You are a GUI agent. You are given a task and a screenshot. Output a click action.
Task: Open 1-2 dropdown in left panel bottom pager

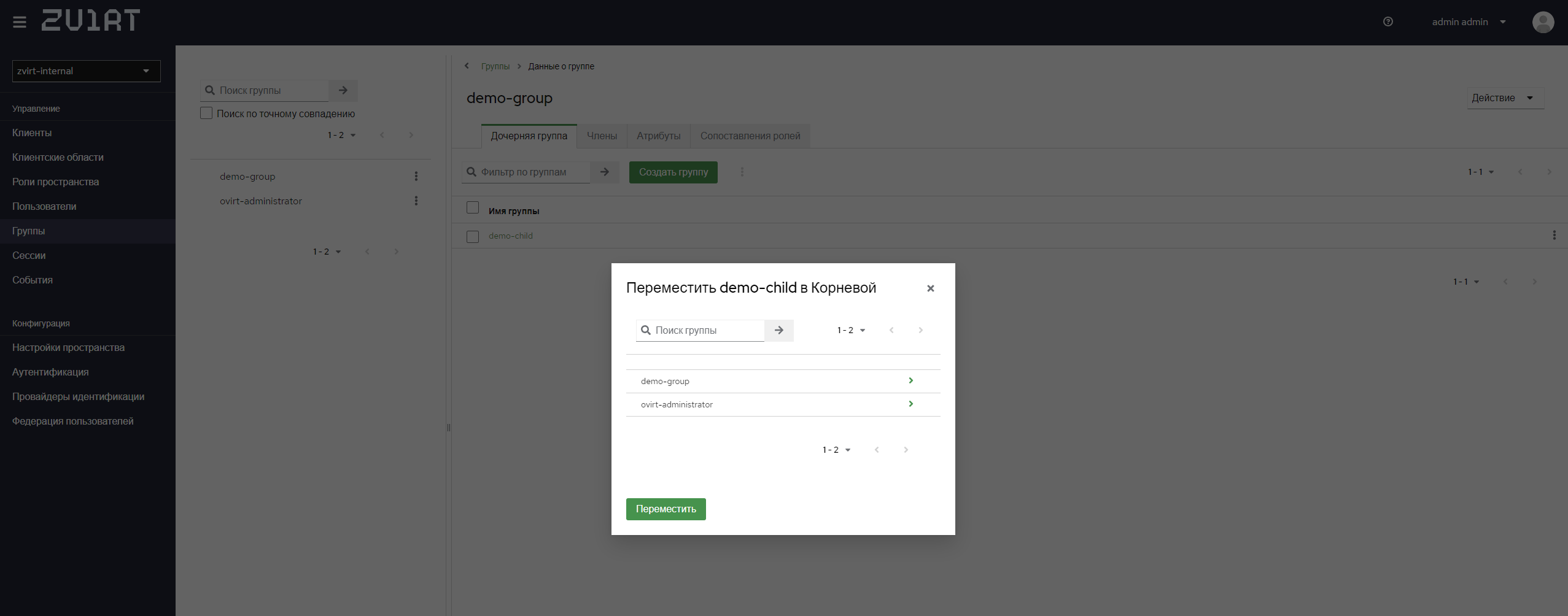coord(327,252)
